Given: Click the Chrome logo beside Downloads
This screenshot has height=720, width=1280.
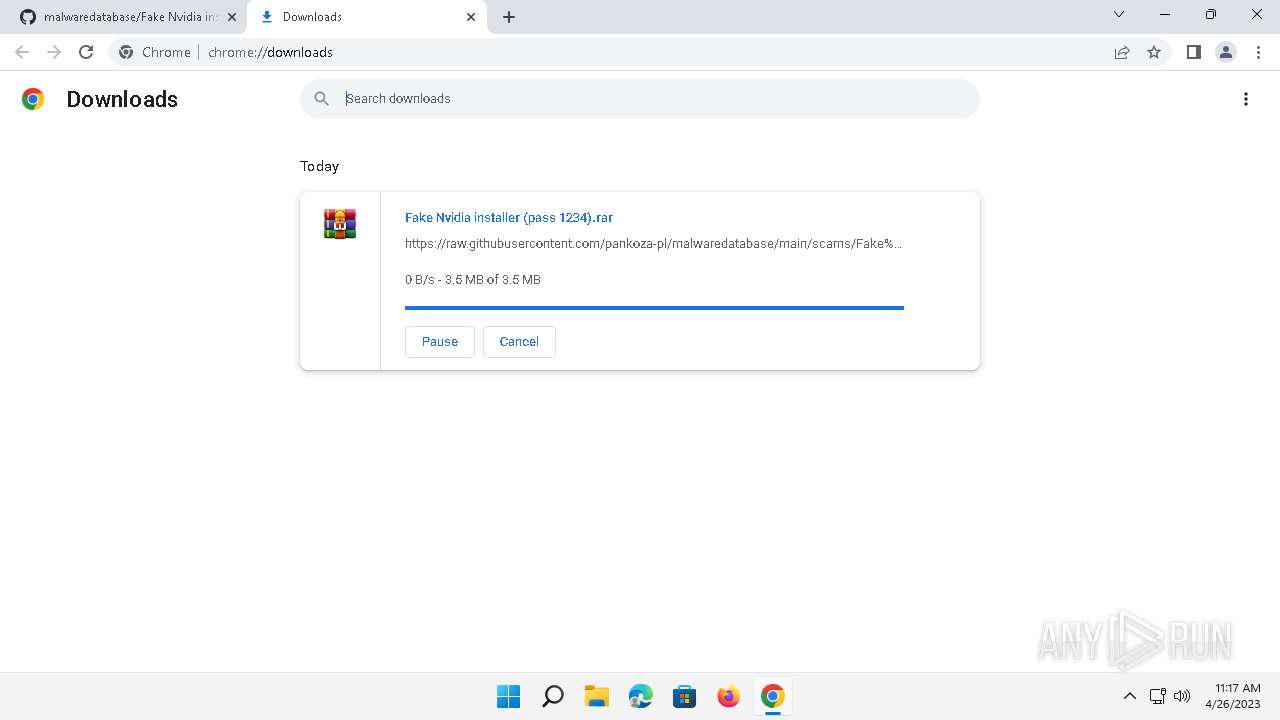Looking at the screenshot, I should [33, 99].
